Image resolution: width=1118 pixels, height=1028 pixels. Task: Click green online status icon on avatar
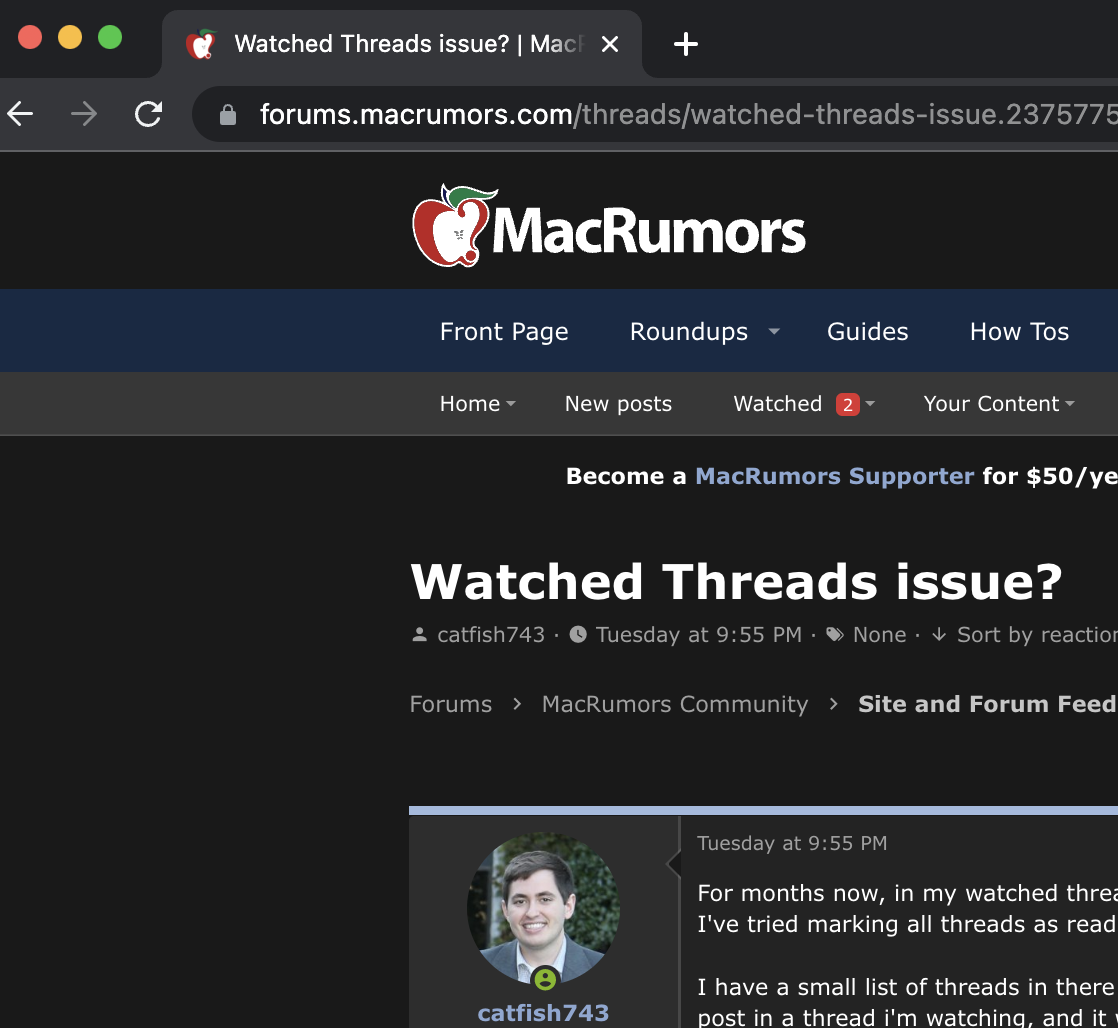point(545,979)
